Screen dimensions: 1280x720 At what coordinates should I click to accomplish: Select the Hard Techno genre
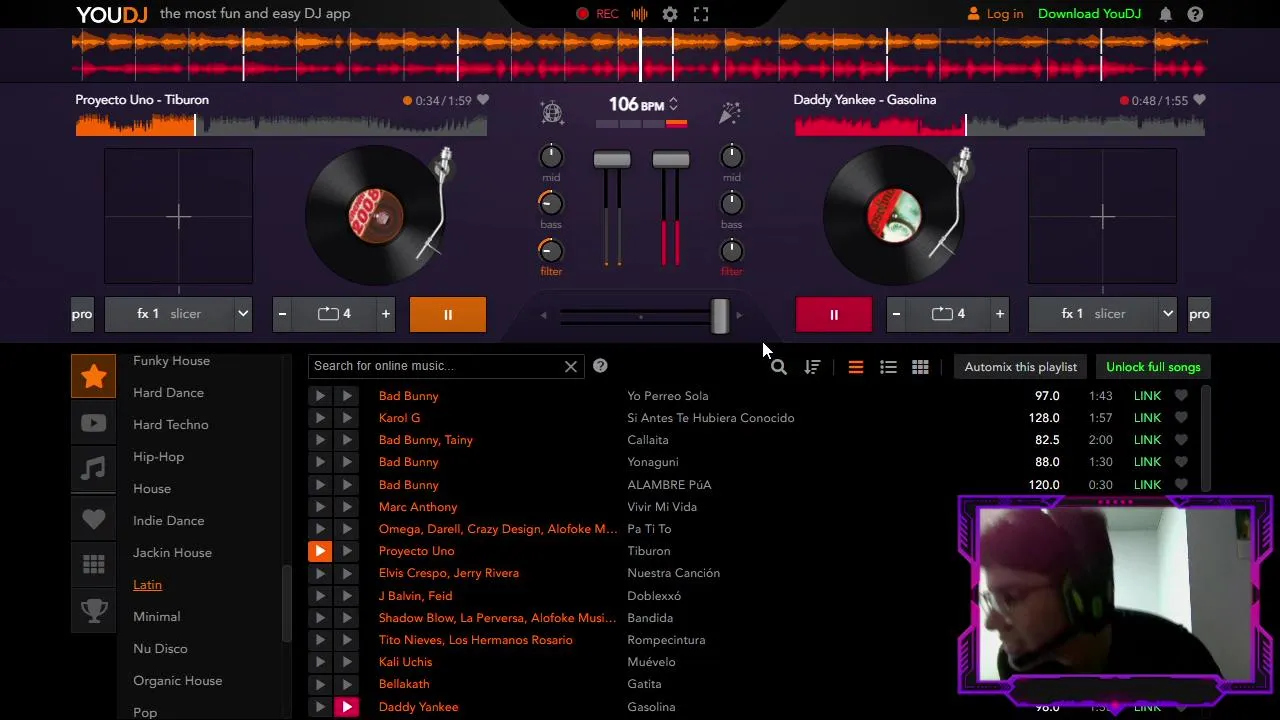[171, 425]
